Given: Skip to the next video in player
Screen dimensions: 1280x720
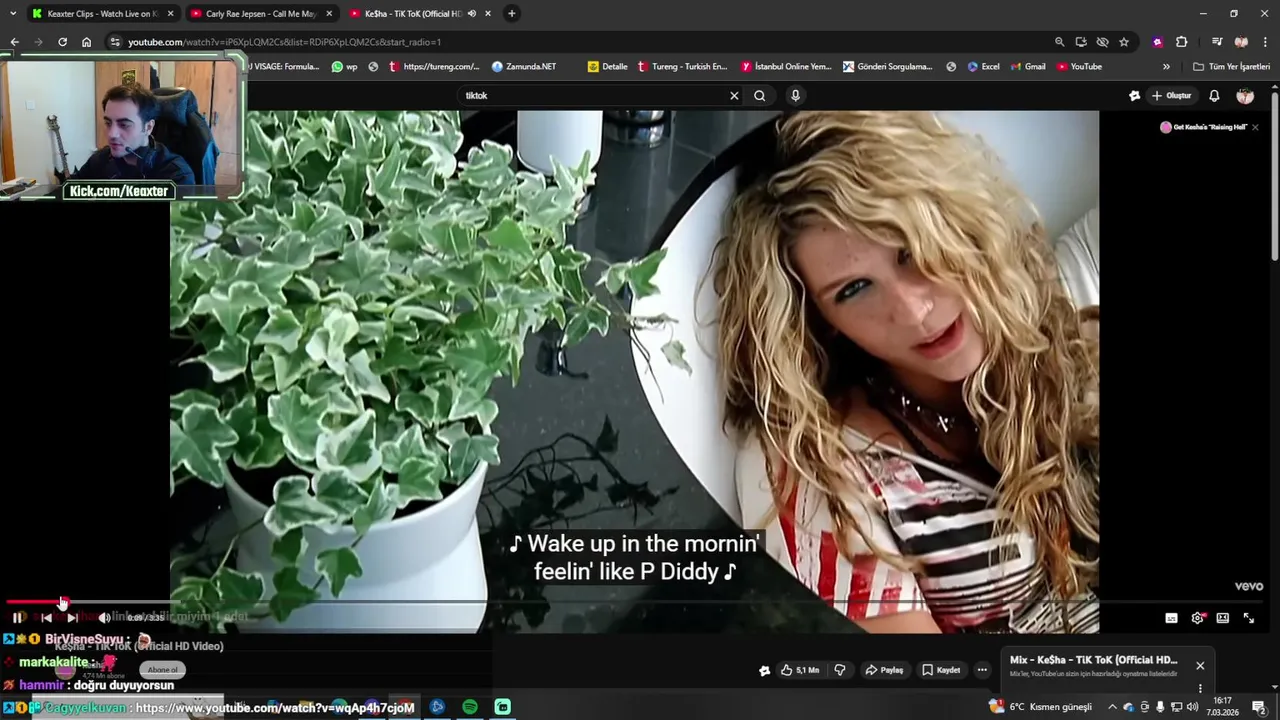Looking at the screenshot, I should tap(72, 618).
